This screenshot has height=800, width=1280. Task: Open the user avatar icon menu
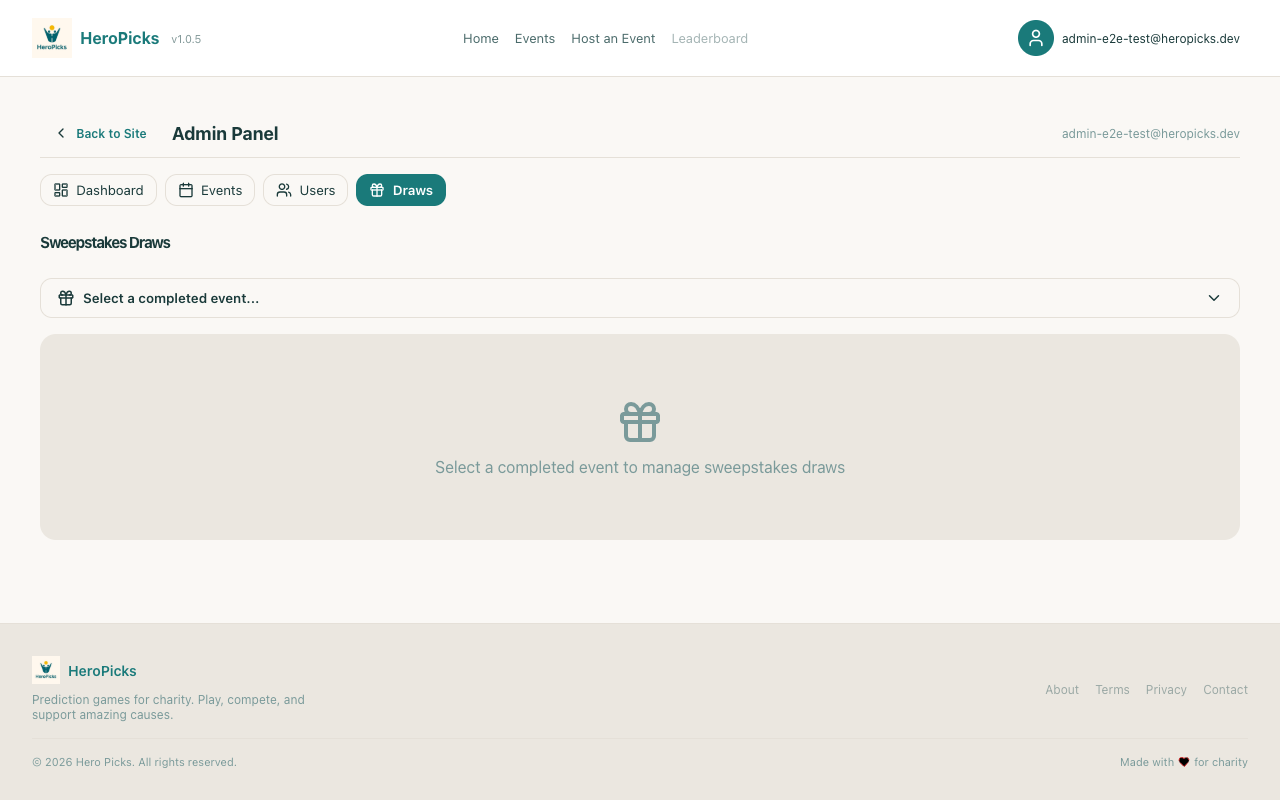coord(1035,38)
